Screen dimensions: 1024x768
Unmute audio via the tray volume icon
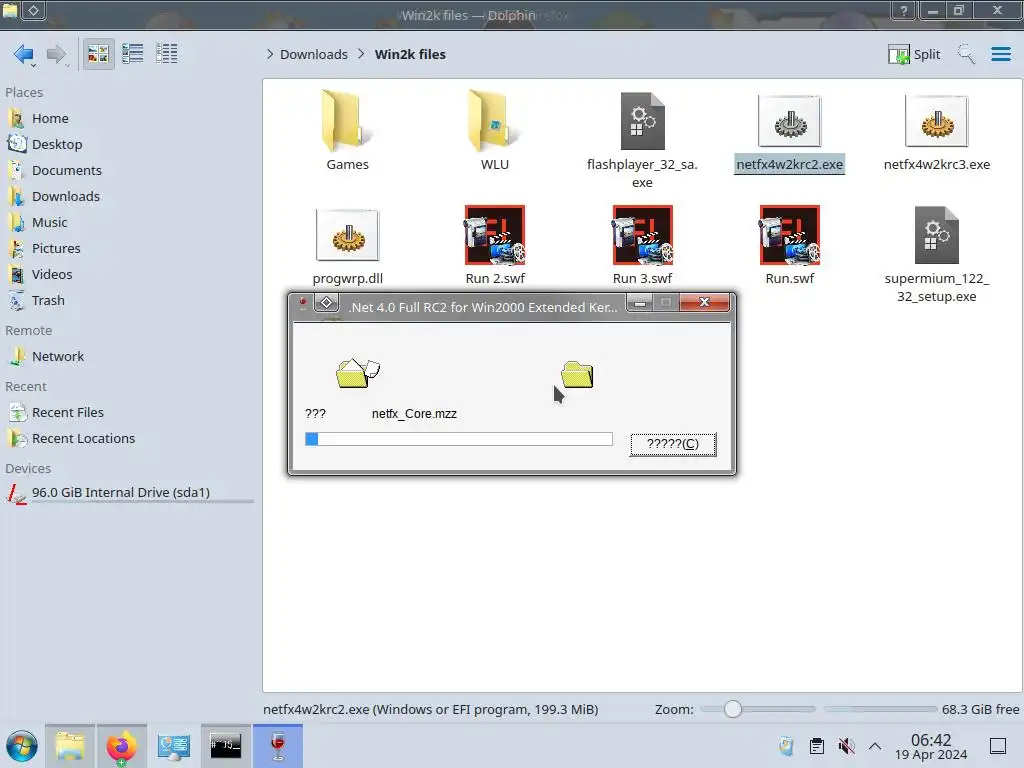pos(846,746)
